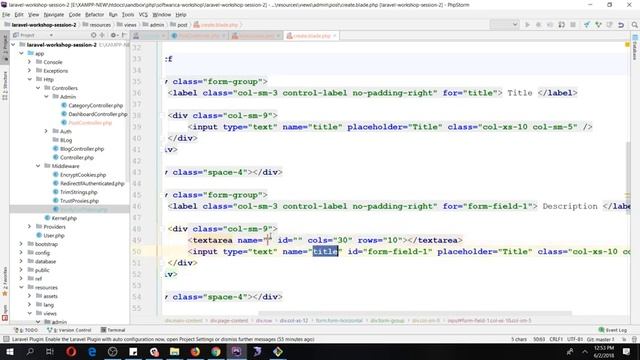Click the Git: master branch status widget
Viewport: 640px width, 360px height.
point(600,339)
